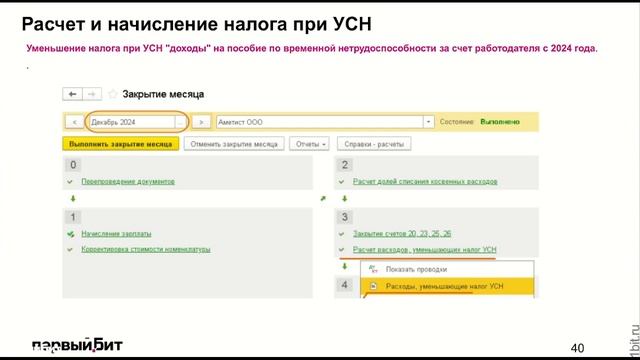Screen dimensions: 640x360
Task: Select Расходы, уменьшающие налог УСН menu item
Action: point(447,286)
